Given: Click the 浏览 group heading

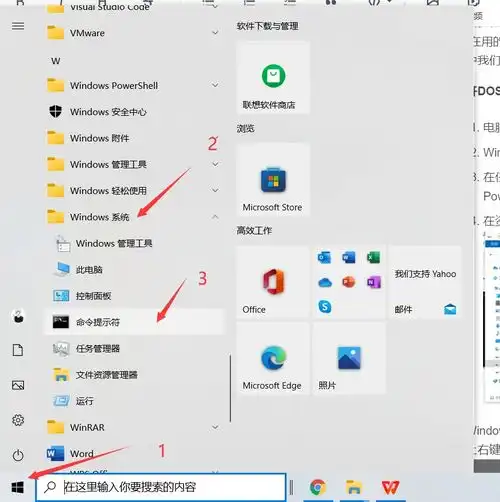Looking at the screenshot, I should click(x=246, y=128).
